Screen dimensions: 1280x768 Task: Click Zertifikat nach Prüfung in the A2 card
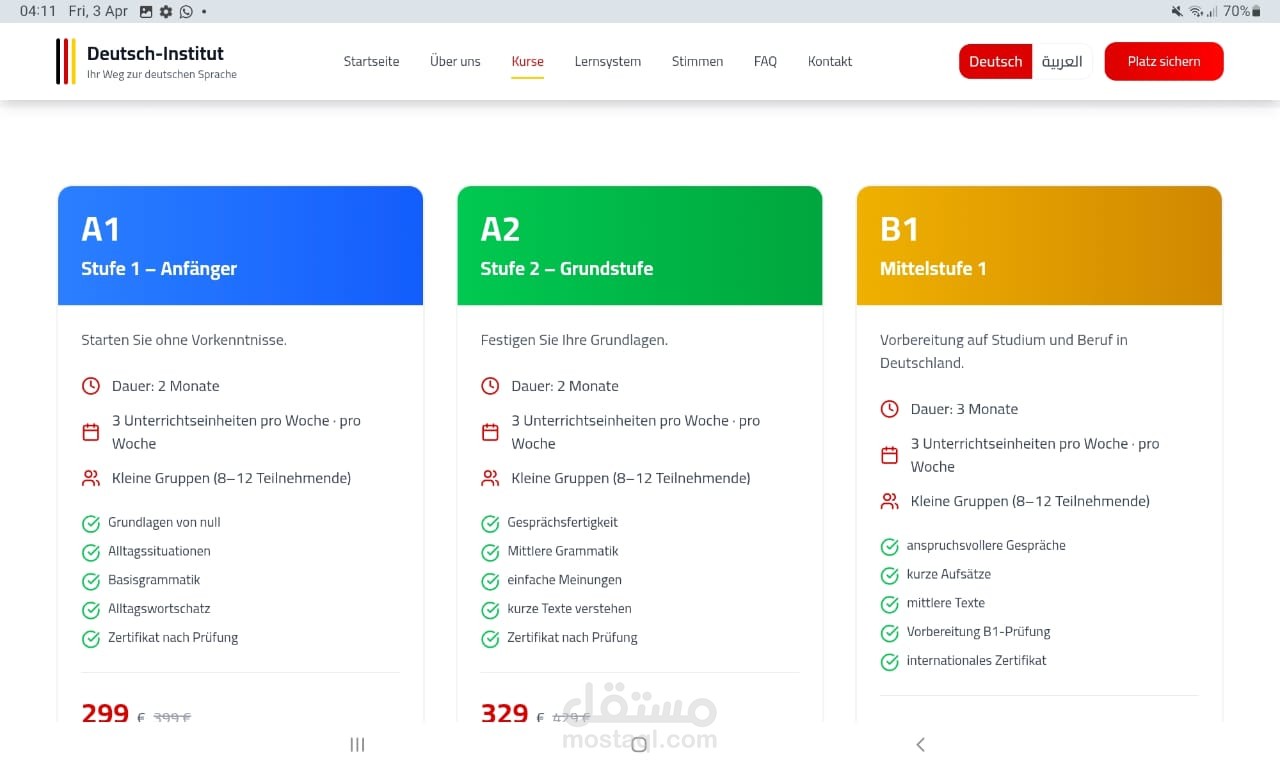click(x=572, y=638)
